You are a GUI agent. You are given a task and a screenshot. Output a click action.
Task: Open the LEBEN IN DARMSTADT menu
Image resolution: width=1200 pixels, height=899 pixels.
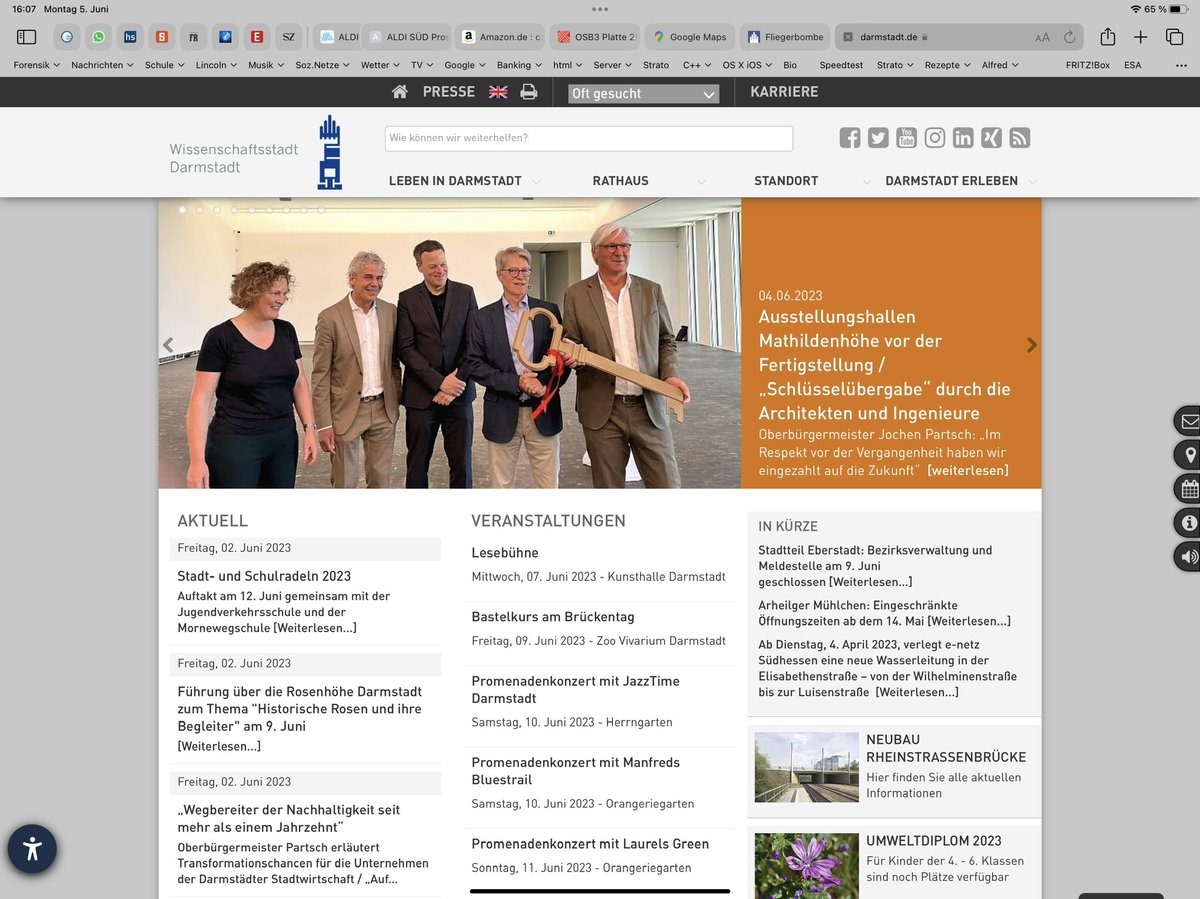[455, 181]
